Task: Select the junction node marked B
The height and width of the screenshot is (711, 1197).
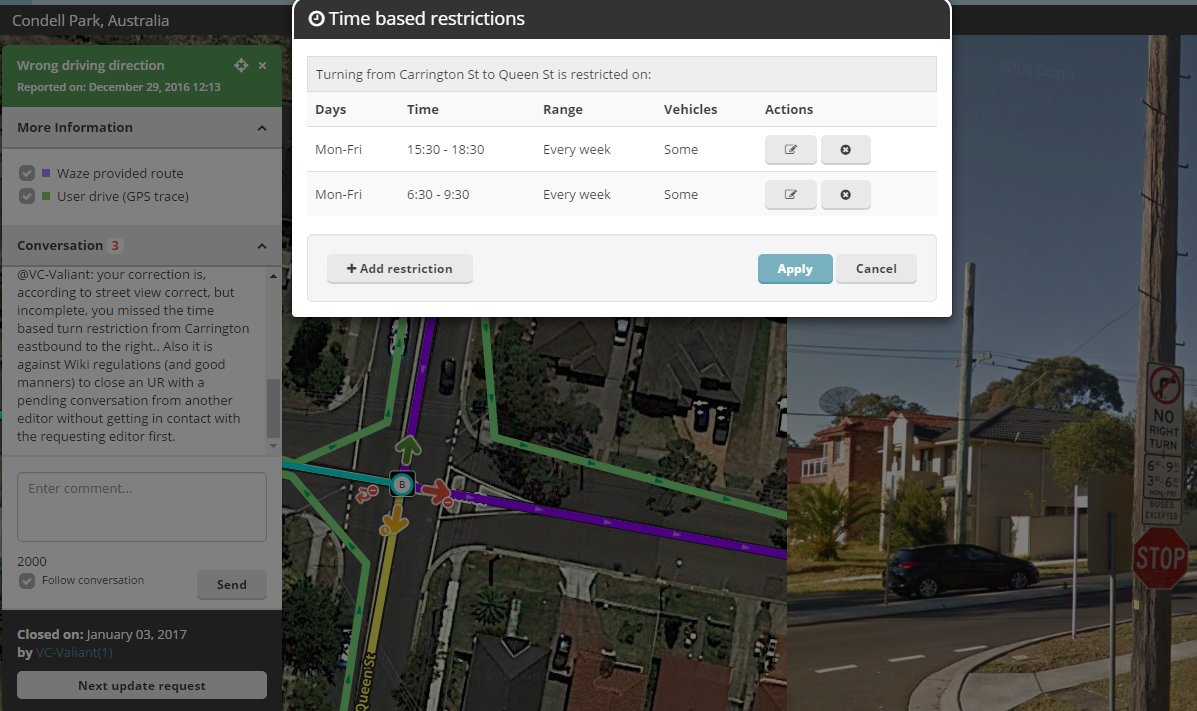Action: click(x=402, y=484)
